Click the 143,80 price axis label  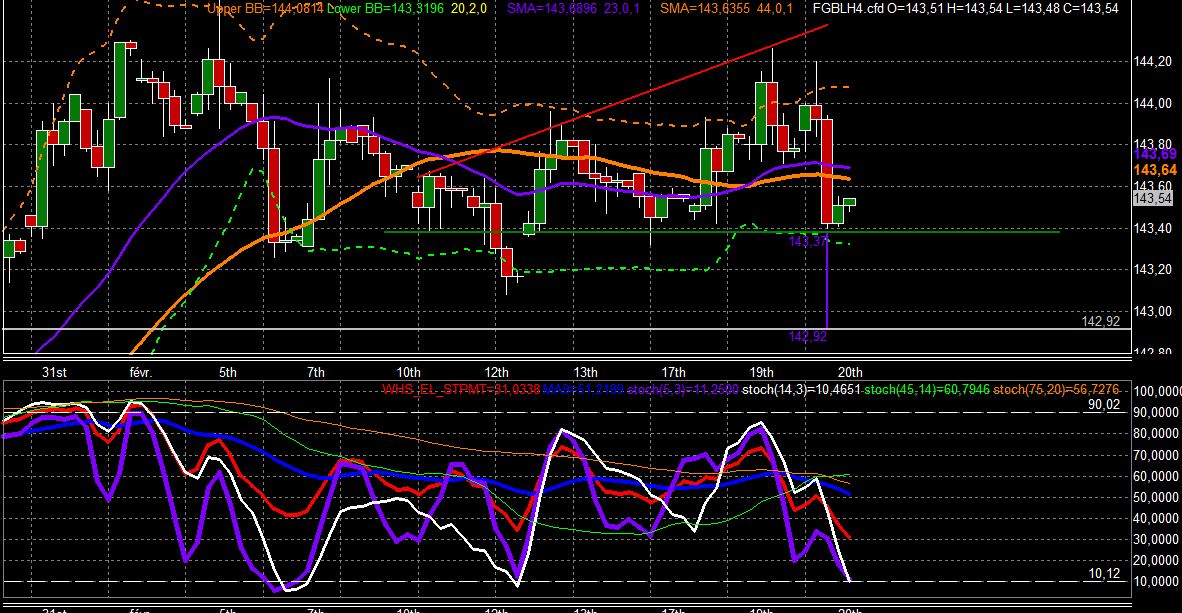coord(1153,145)
